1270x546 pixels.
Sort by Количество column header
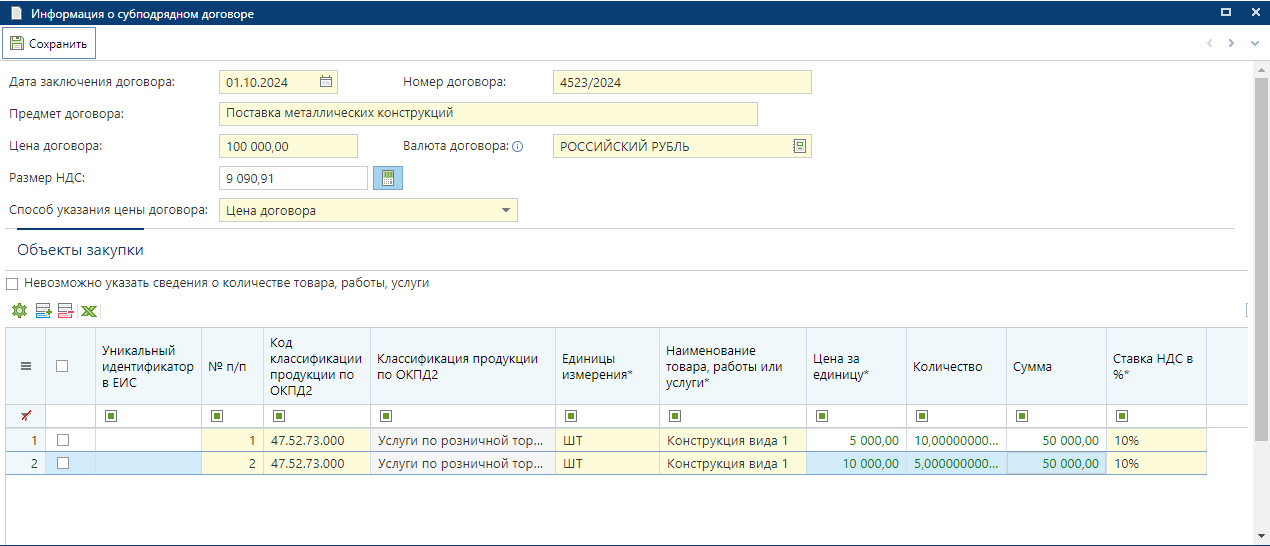tap(956, 366)
